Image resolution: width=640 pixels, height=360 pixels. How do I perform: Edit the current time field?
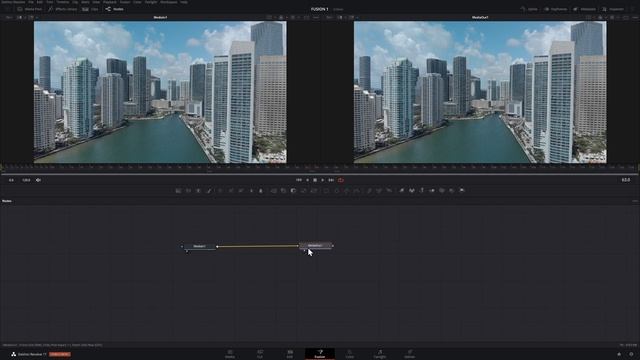(x=626, y=180)
